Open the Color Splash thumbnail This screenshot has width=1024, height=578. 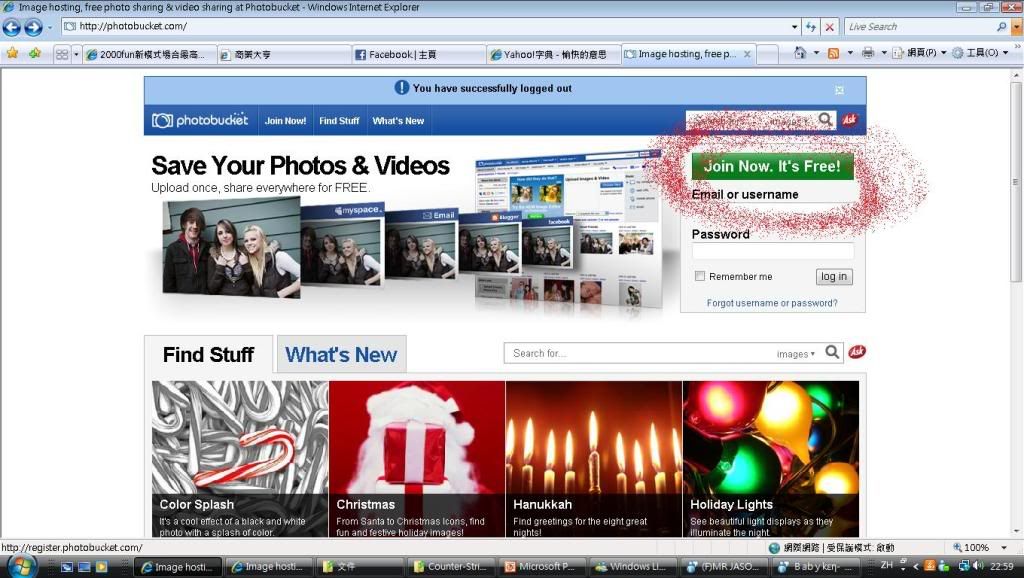(x=240, y=459)
